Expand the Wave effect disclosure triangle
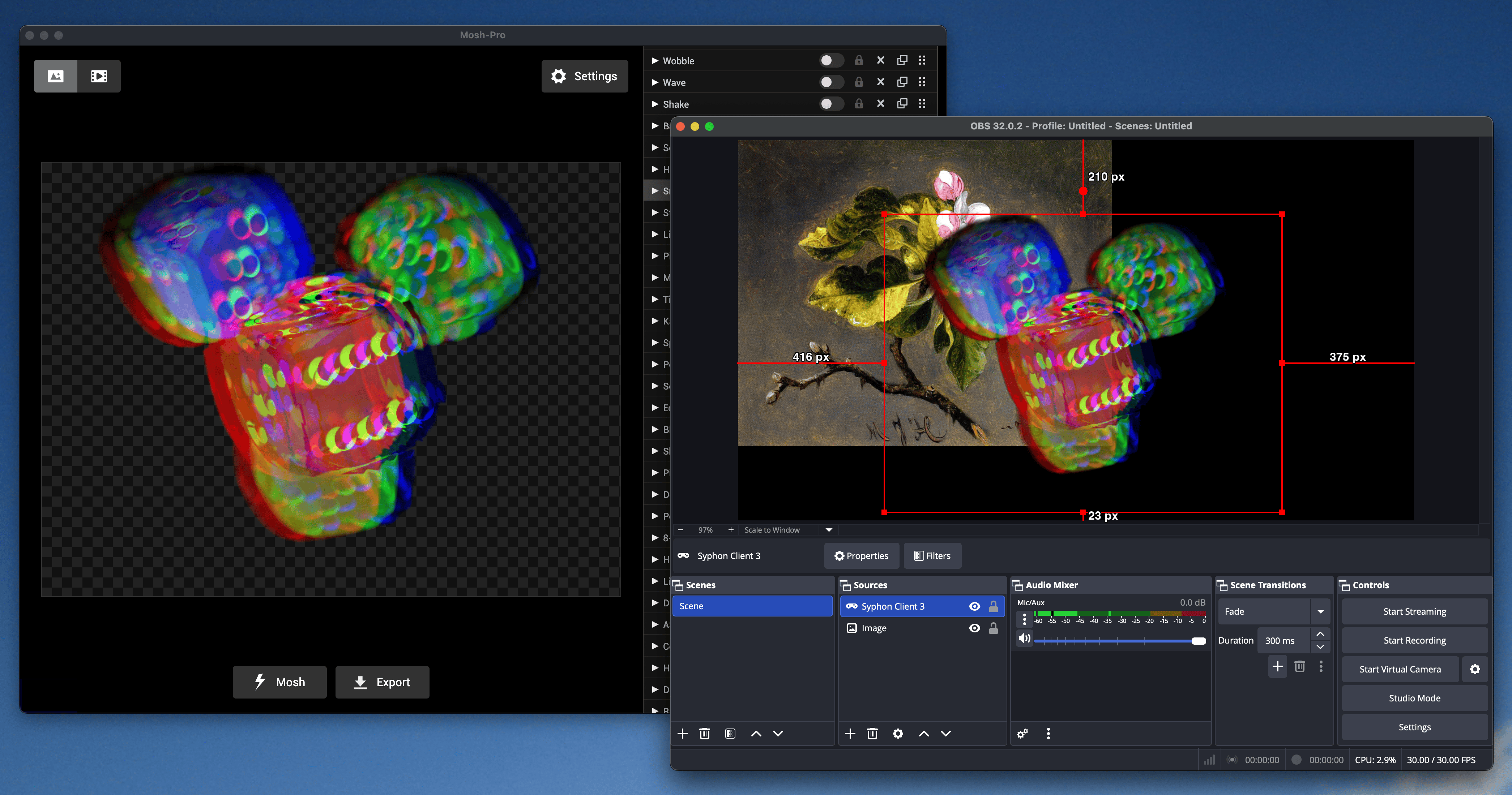This screenshot has width=1512, height=795. point(655,83)
